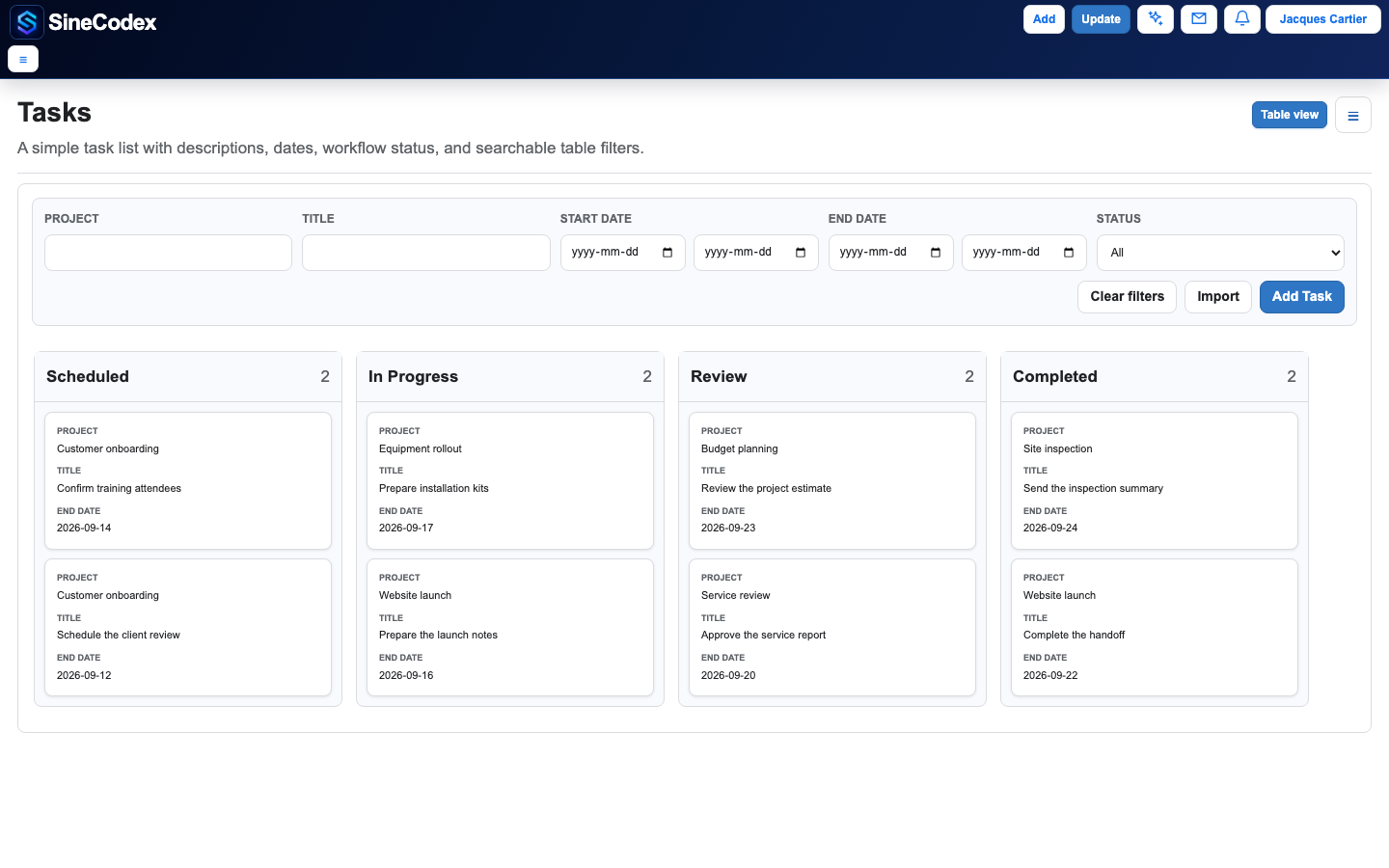
Task: Open the notifications bell icon
Action: pos(1242,19)
